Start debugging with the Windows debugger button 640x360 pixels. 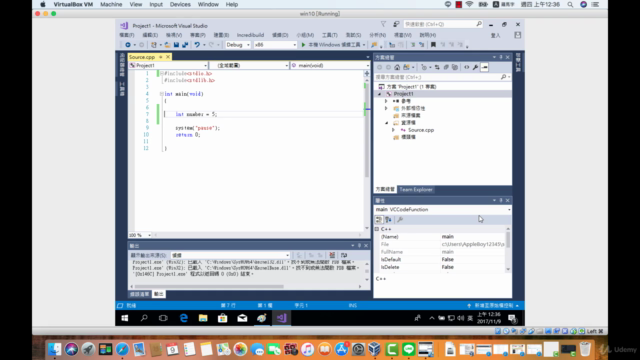click(x=332, y=45)
